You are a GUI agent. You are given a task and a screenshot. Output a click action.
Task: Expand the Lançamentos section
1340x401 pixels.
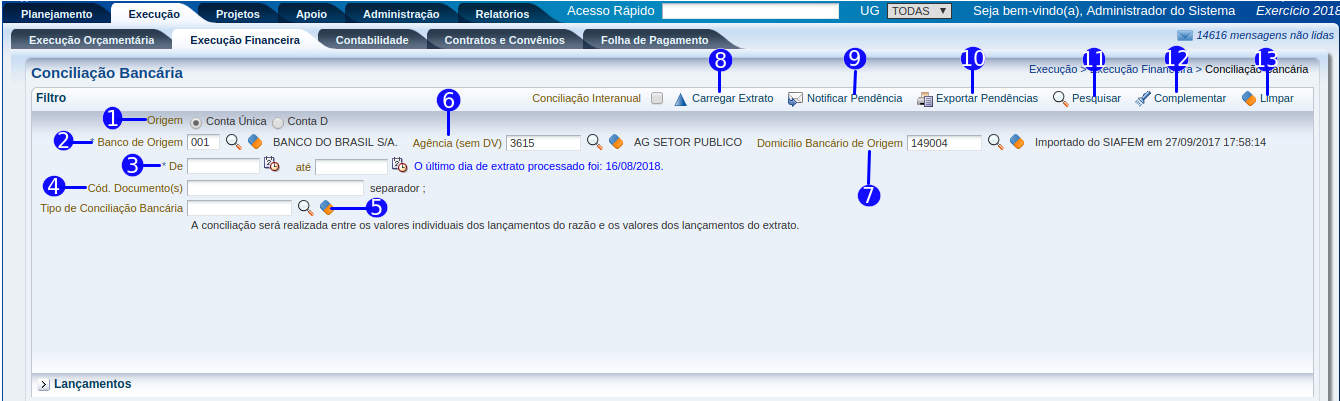point(44,384)
